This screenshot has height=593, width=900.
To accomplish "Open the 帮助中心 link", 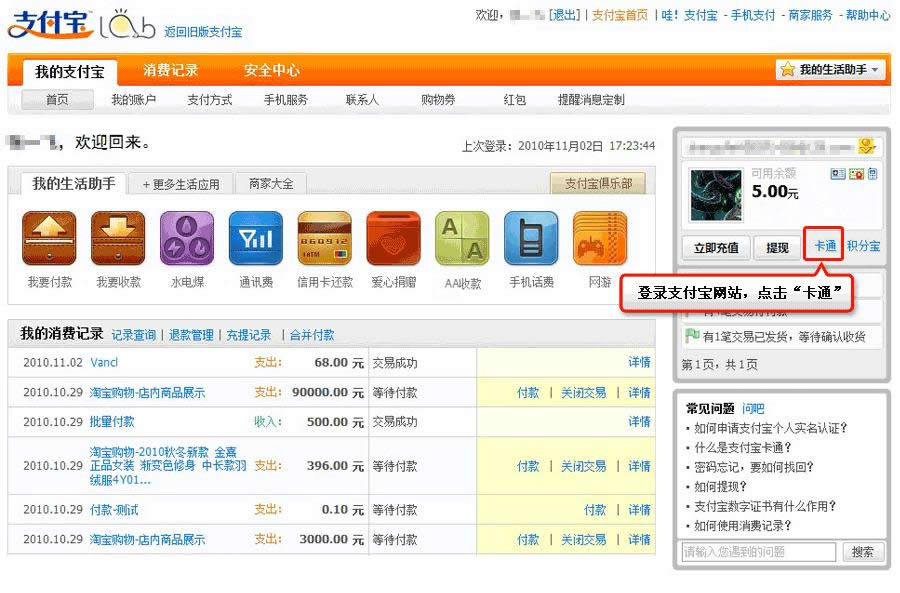I will pos(868,15).
